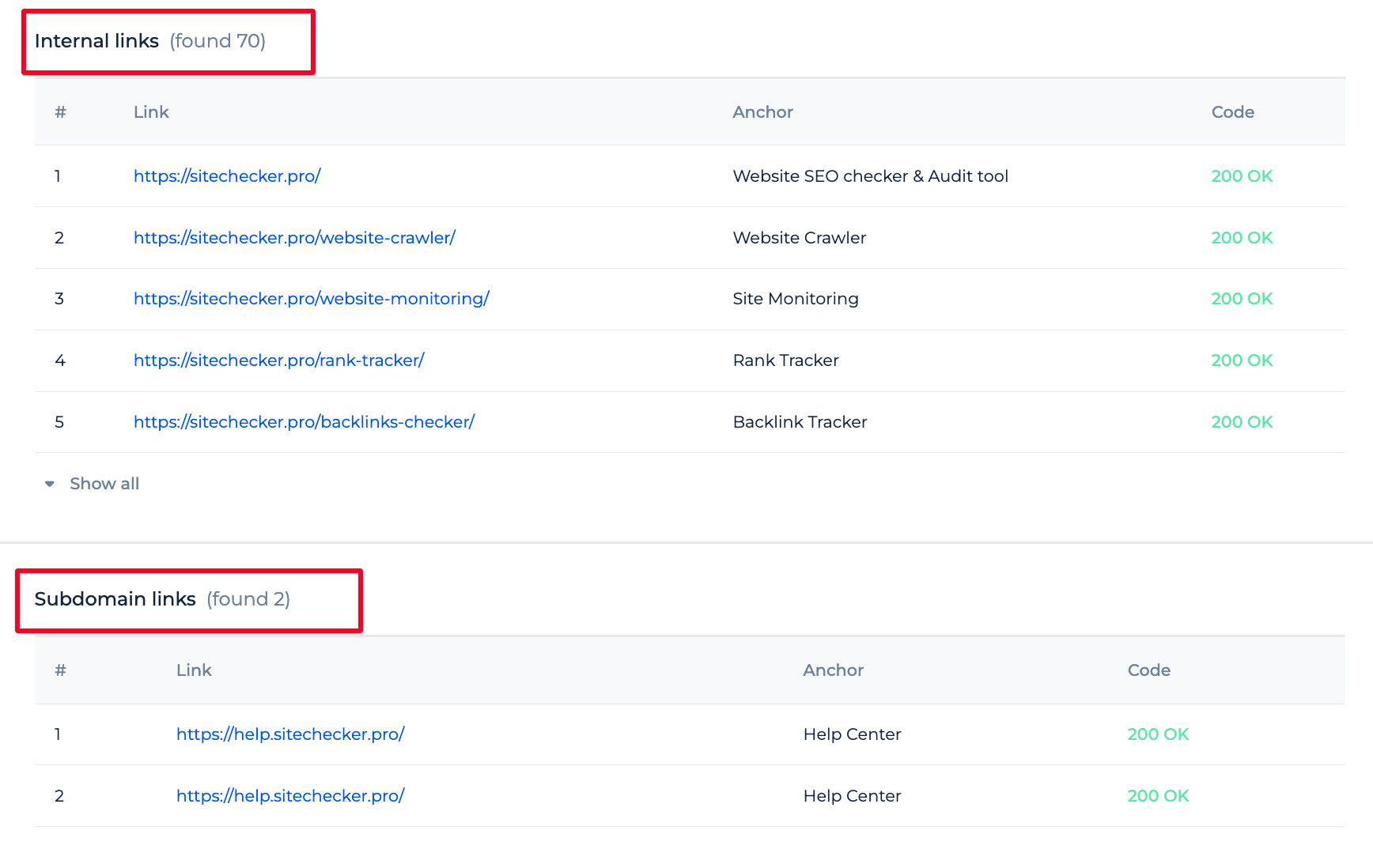Viewport: 1373px width, 868px height.
Task: Click the 200 OK code for backlinks-checker row
Action: point(1242,422)
